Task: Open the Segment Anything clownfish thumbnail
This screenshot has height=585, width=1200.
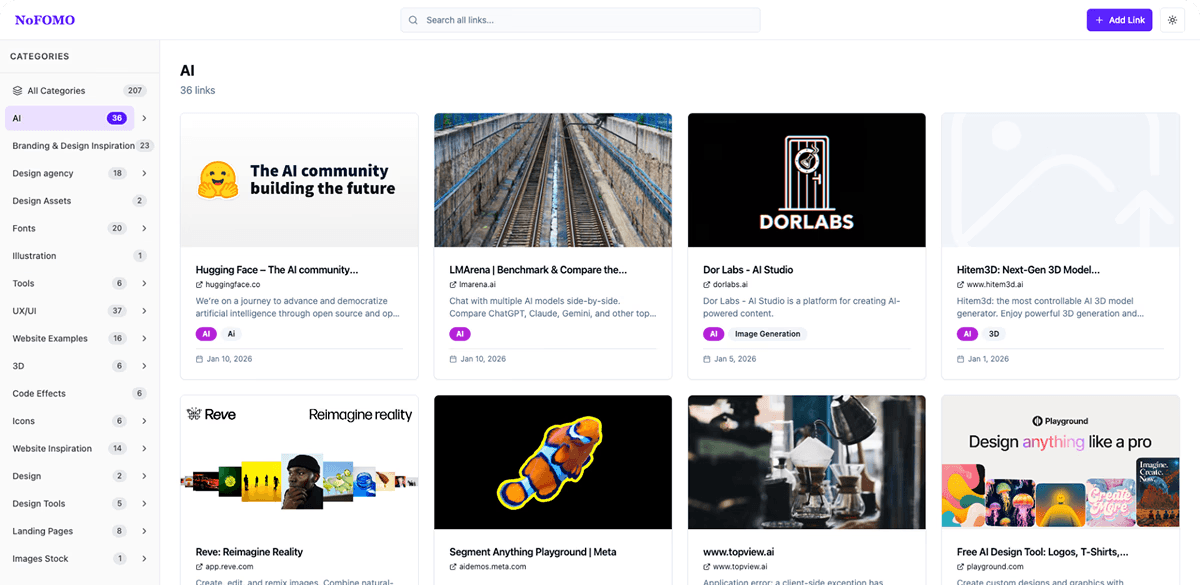Action: point(553,462)
